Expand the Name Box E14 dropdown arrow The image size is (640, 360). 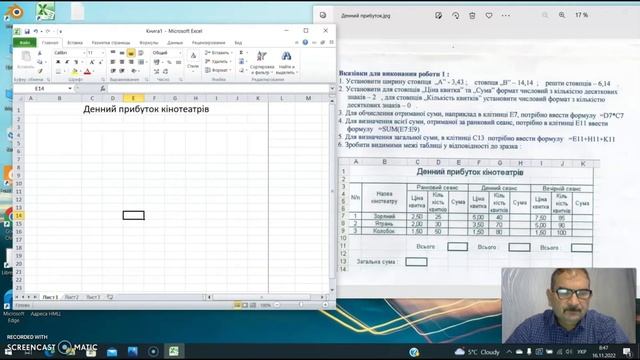tap(70, 89)
